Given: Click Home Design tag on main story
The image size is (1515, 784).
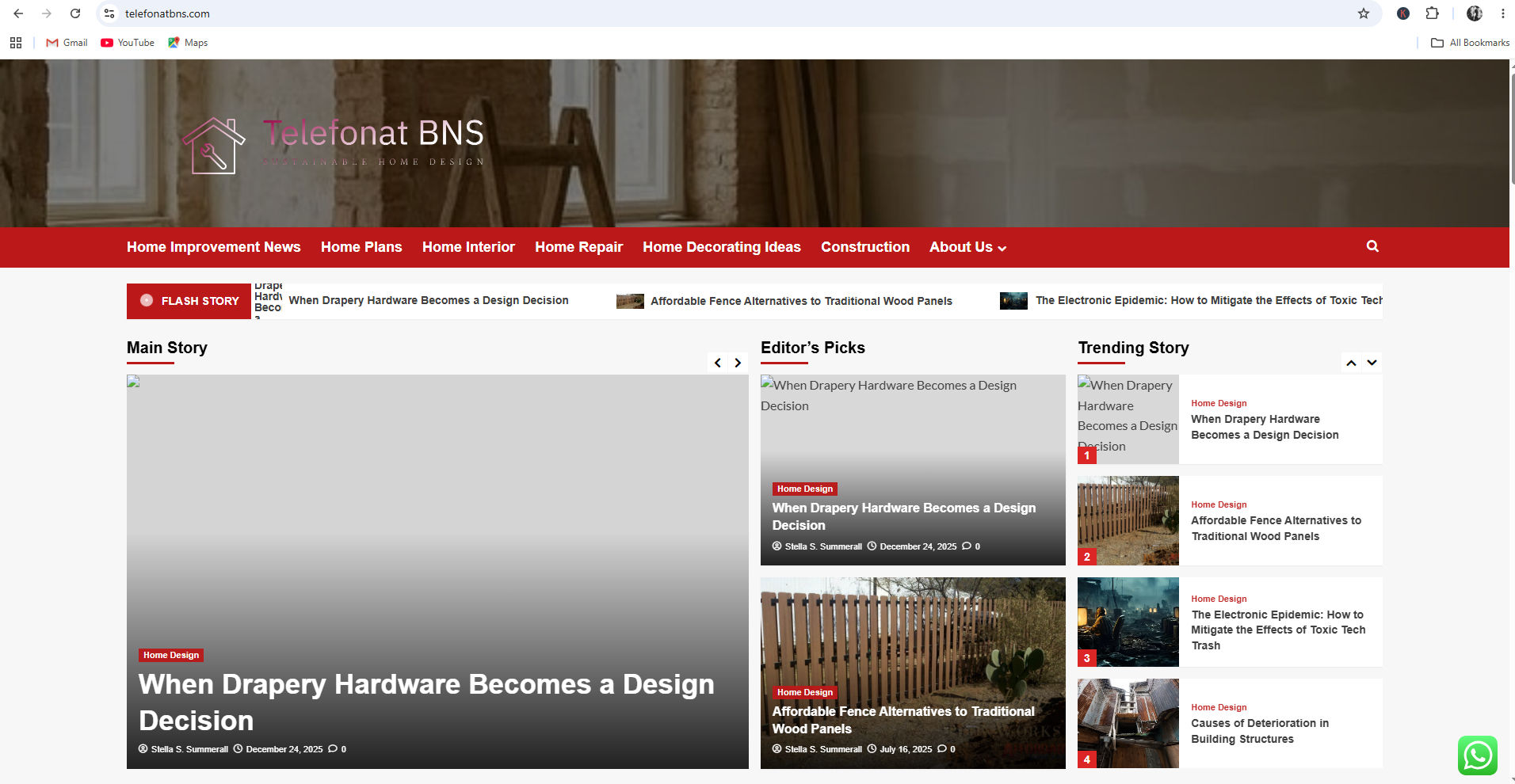Looking at the screenshot, I should point(171,655).
